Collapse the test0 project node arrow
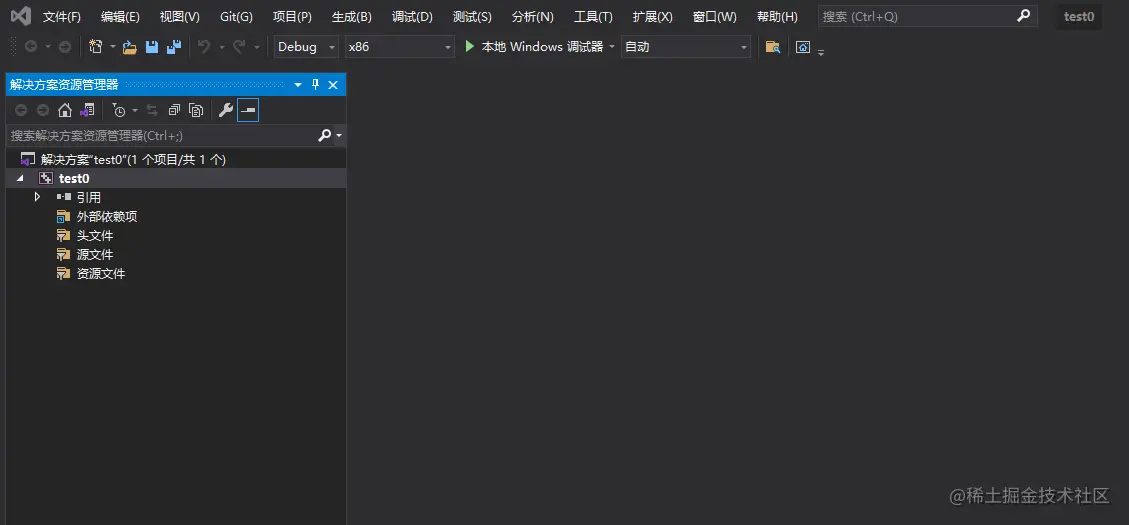 coord(19,179)
